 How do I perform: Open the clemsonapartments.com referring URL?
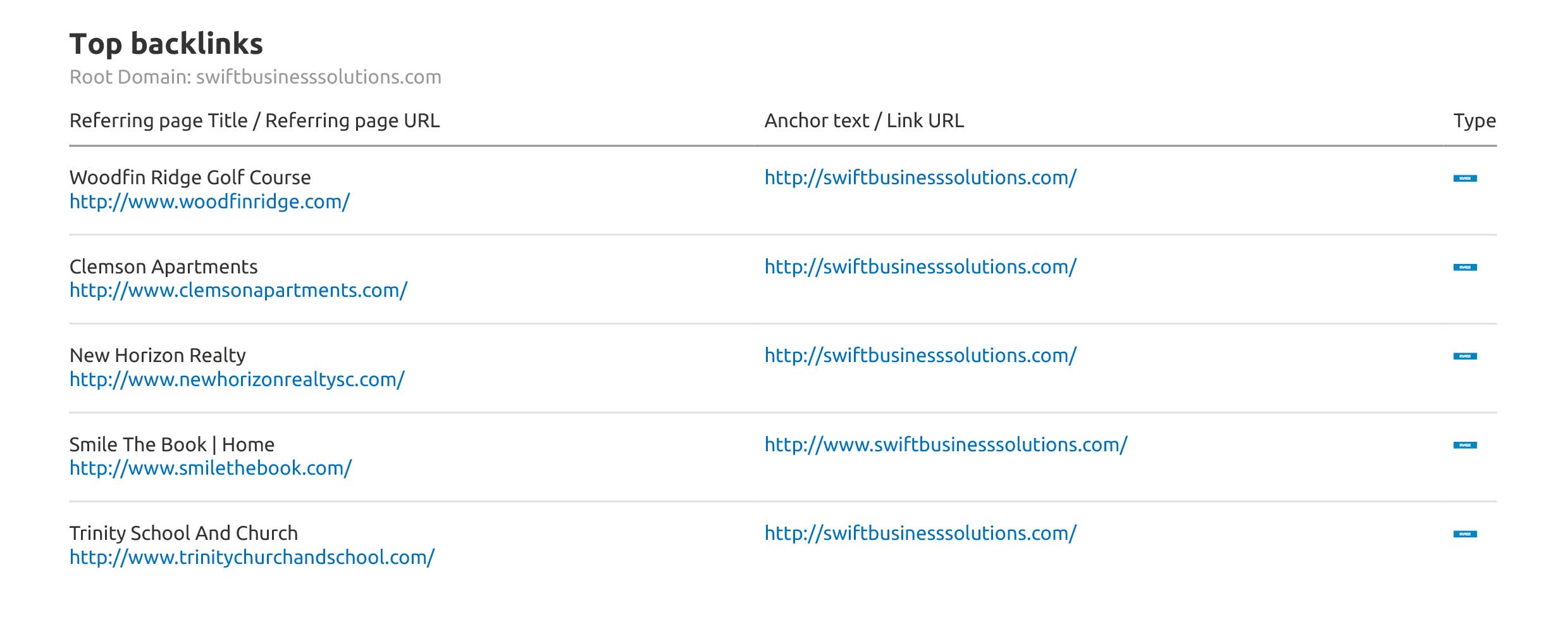coord(238,291)
